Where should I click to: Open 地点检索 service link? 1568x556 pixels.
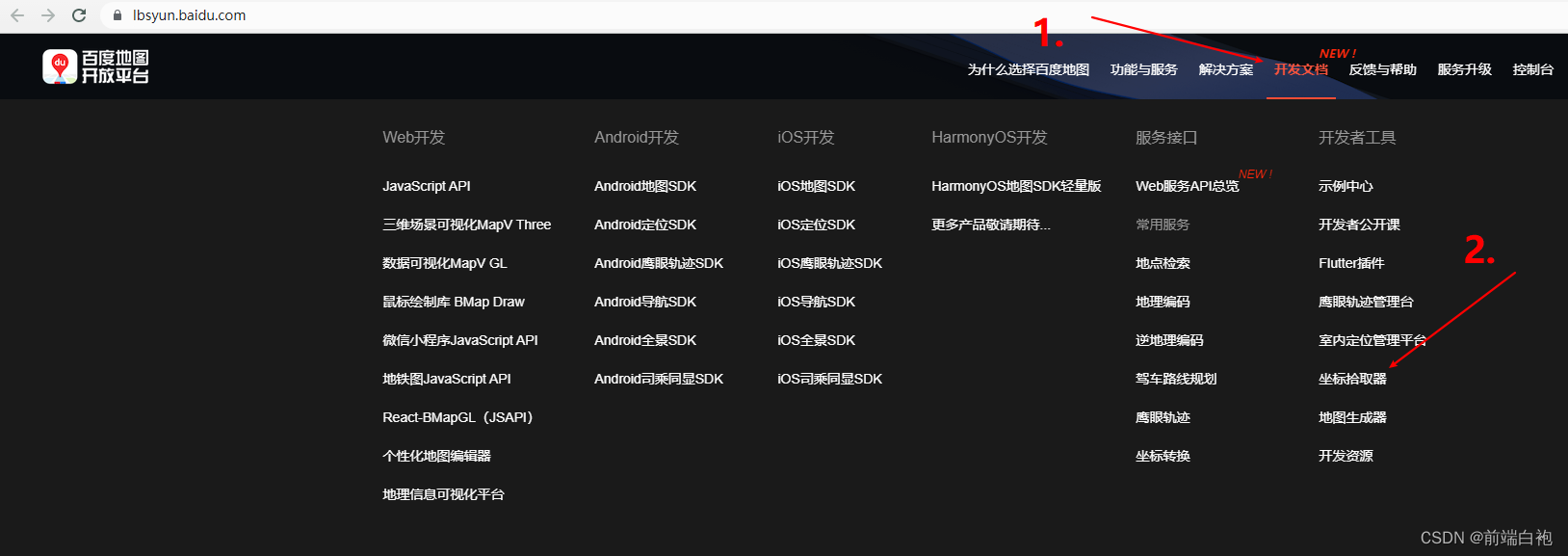1163,263
